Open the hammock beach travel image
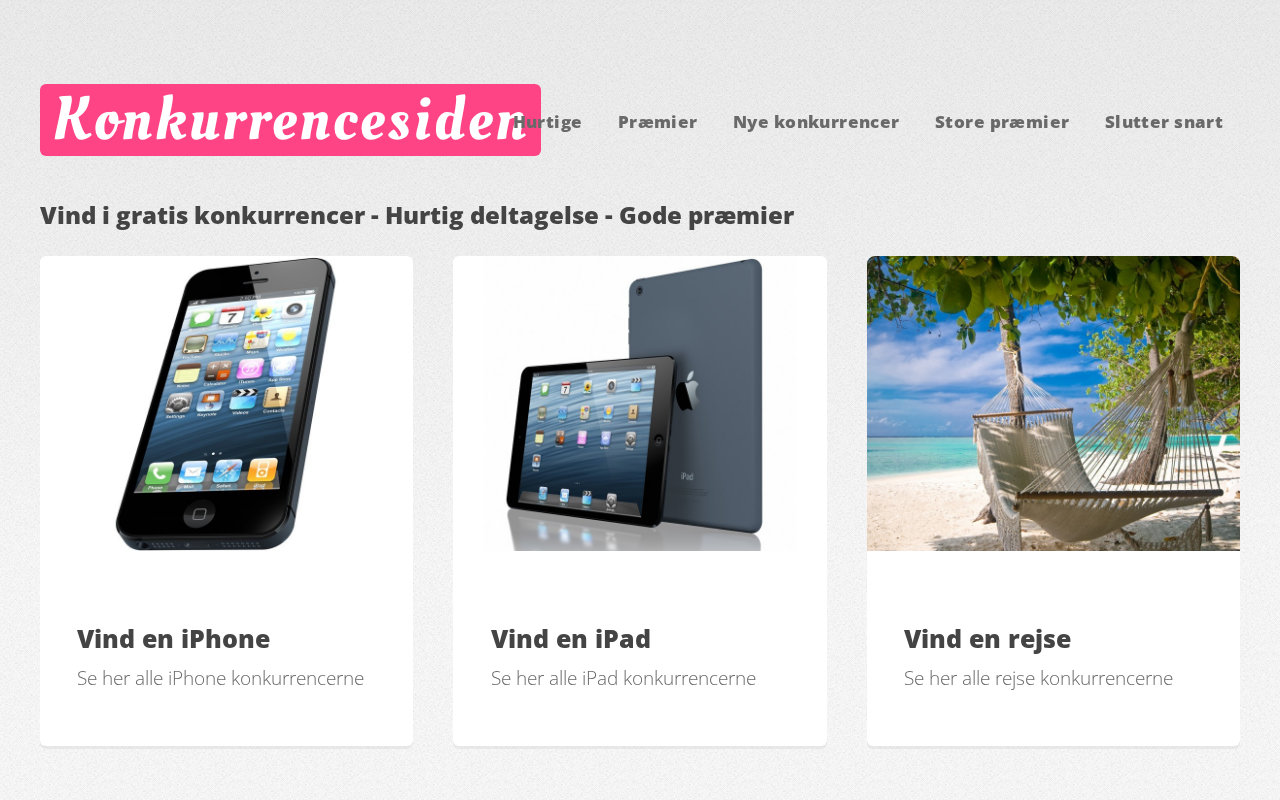Screen dimensions: 1280x800 (1053, 403)
